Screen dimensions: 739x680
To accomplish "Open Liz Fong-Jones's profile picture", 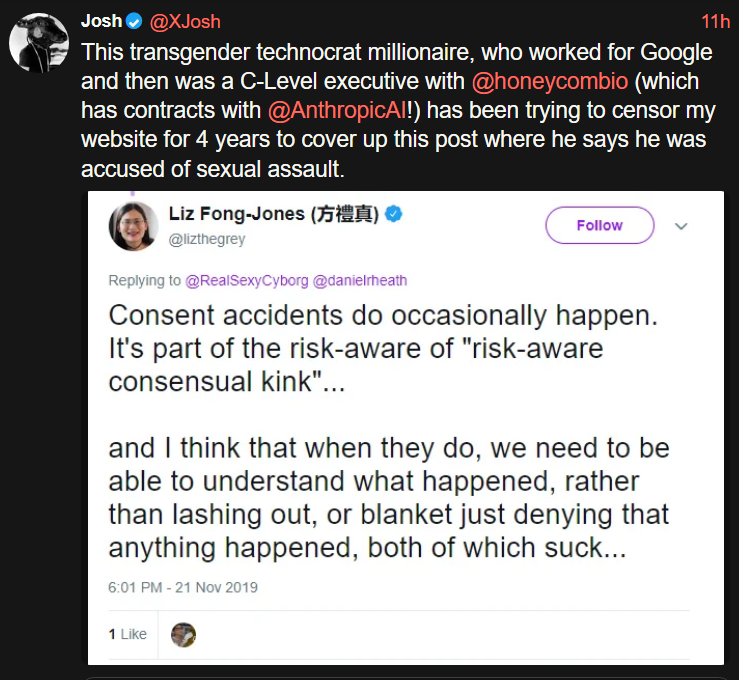I will coord(133,225).
